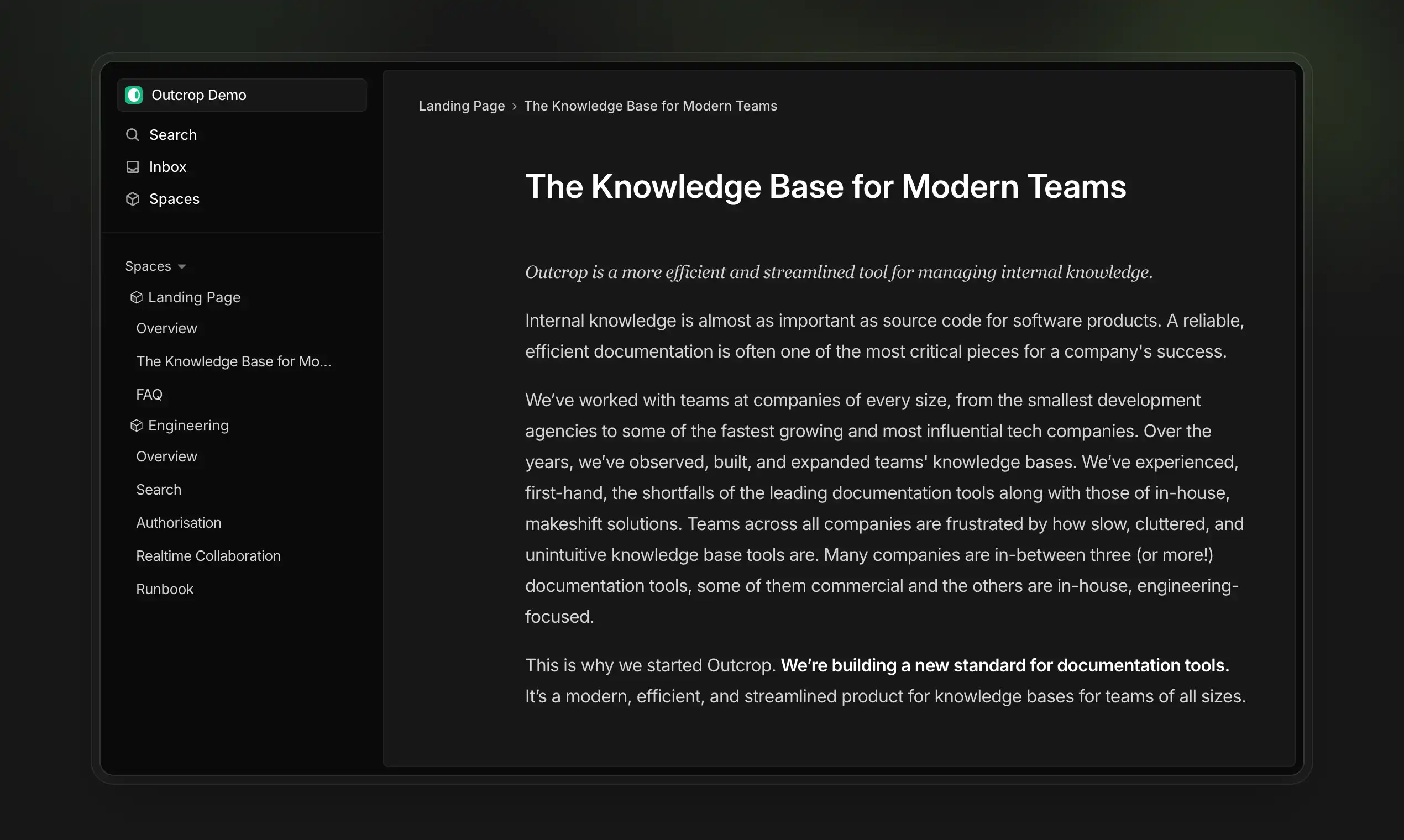Open Overview under Landing Page
The image size is (1404, 840).
pyautogui.click(x=166, y=328)
